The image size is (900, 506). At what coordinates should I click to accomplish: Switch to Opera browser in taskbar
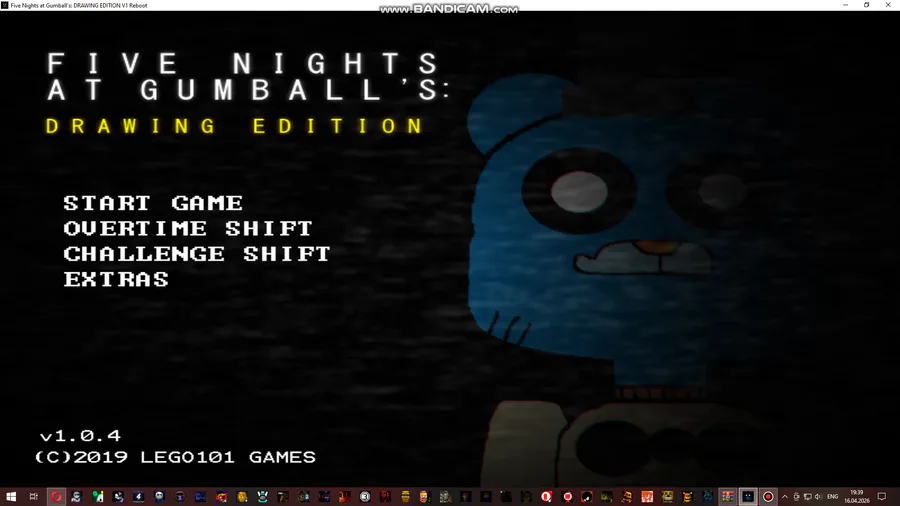tap(56, 497)
